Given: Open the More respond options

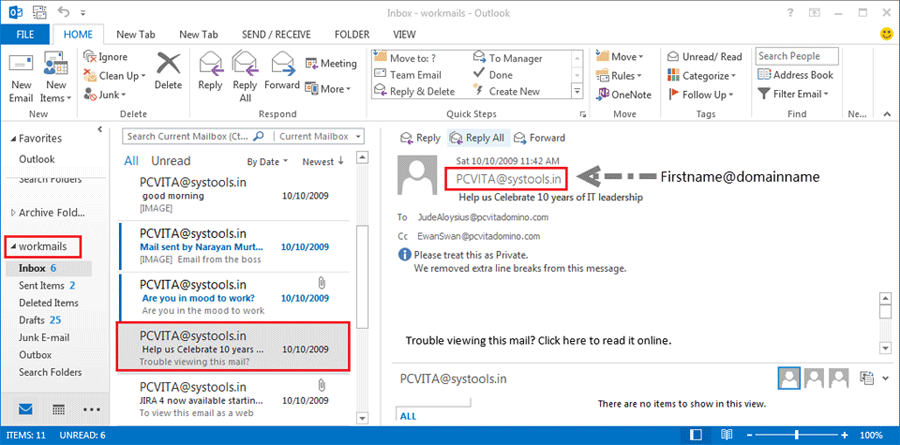Looking at the screenshot, I should (328, 89).
